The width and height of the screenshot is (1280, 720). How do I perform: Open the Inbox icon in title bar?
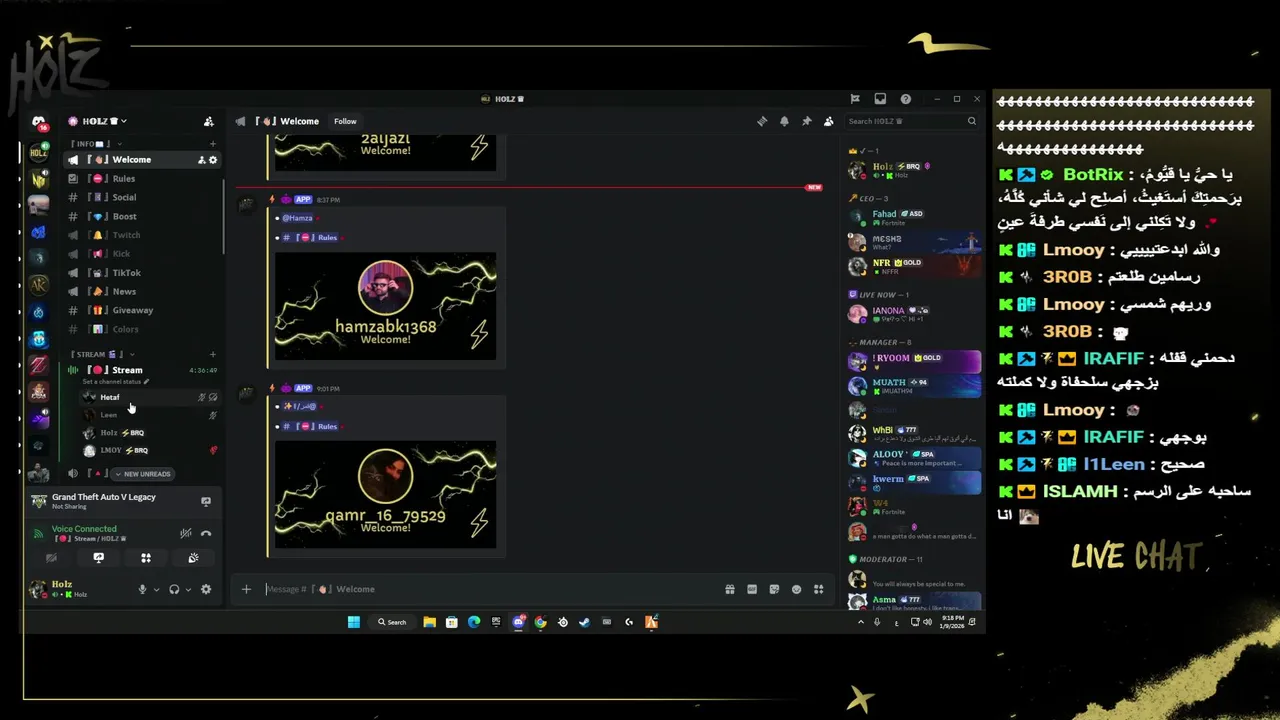pos(880,99)
